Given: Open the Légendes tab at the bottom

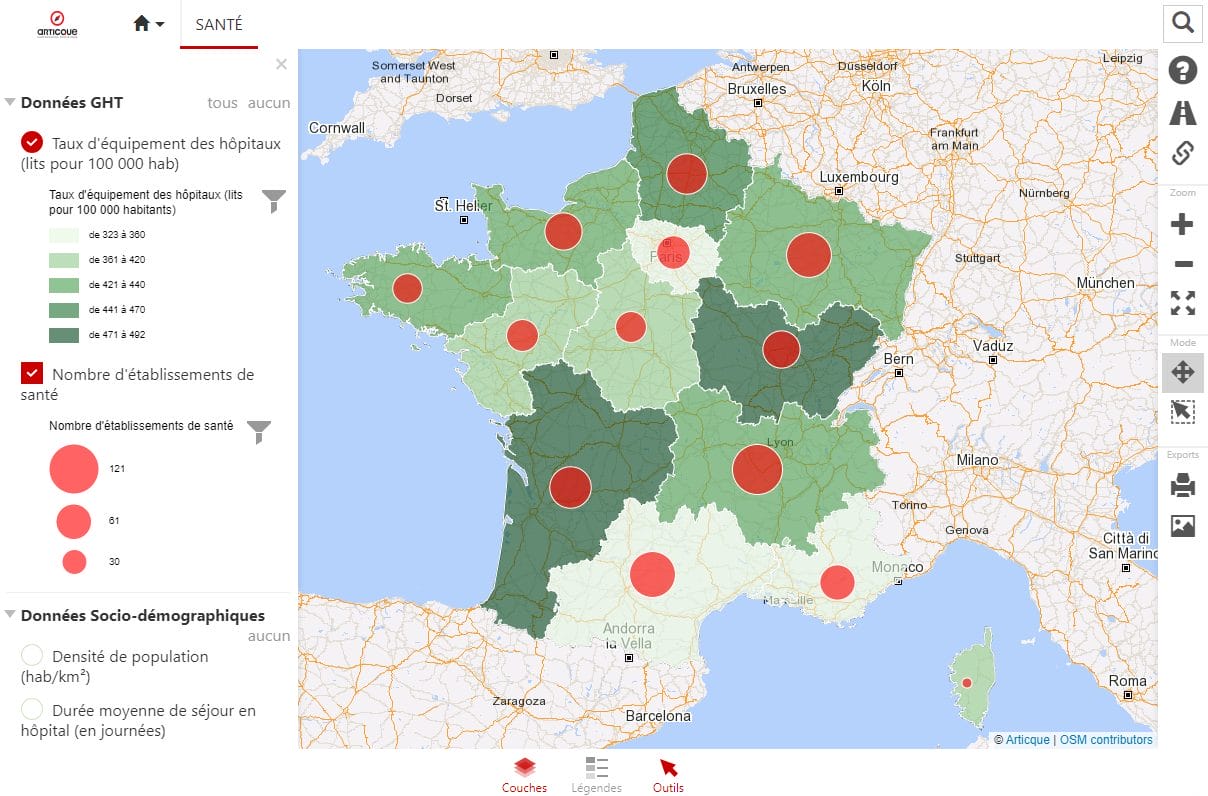Looking at the screenshot, I should pyautogui.click(x=596, y=775).
